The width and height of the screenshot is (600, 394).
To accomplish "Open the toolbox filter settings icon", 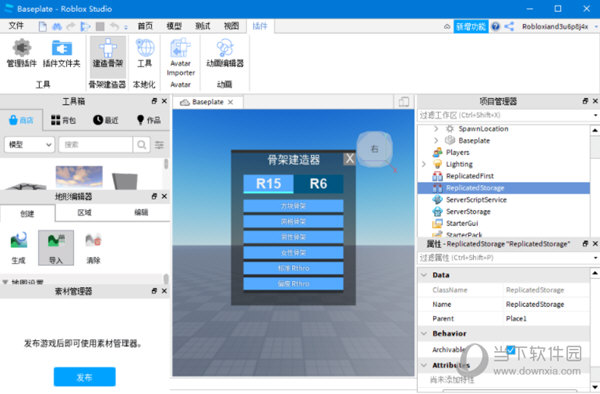I will (x=159, y=145).
